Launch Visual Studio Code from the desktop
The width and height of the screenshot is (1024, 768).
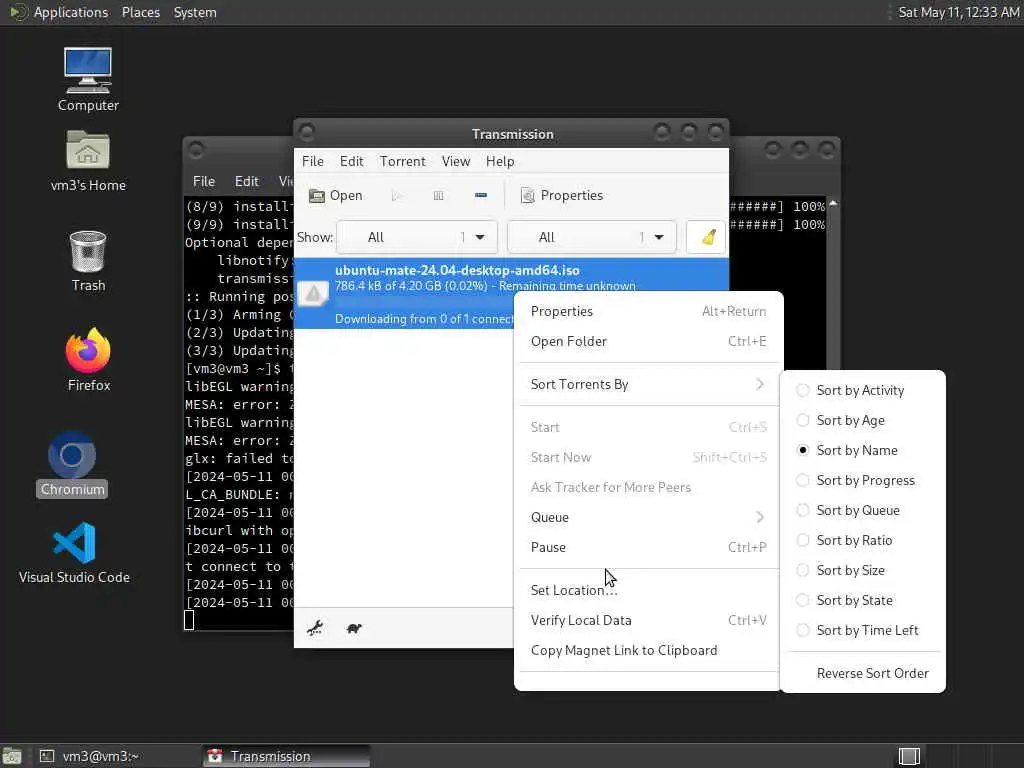[74, 552]
